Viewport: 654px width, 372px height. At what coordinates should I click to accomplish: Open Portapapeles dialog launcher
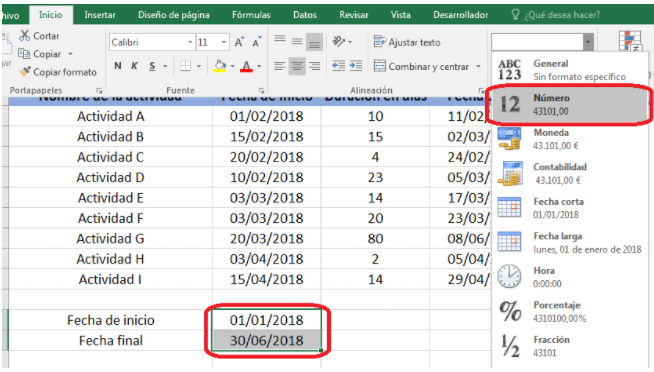99,90
